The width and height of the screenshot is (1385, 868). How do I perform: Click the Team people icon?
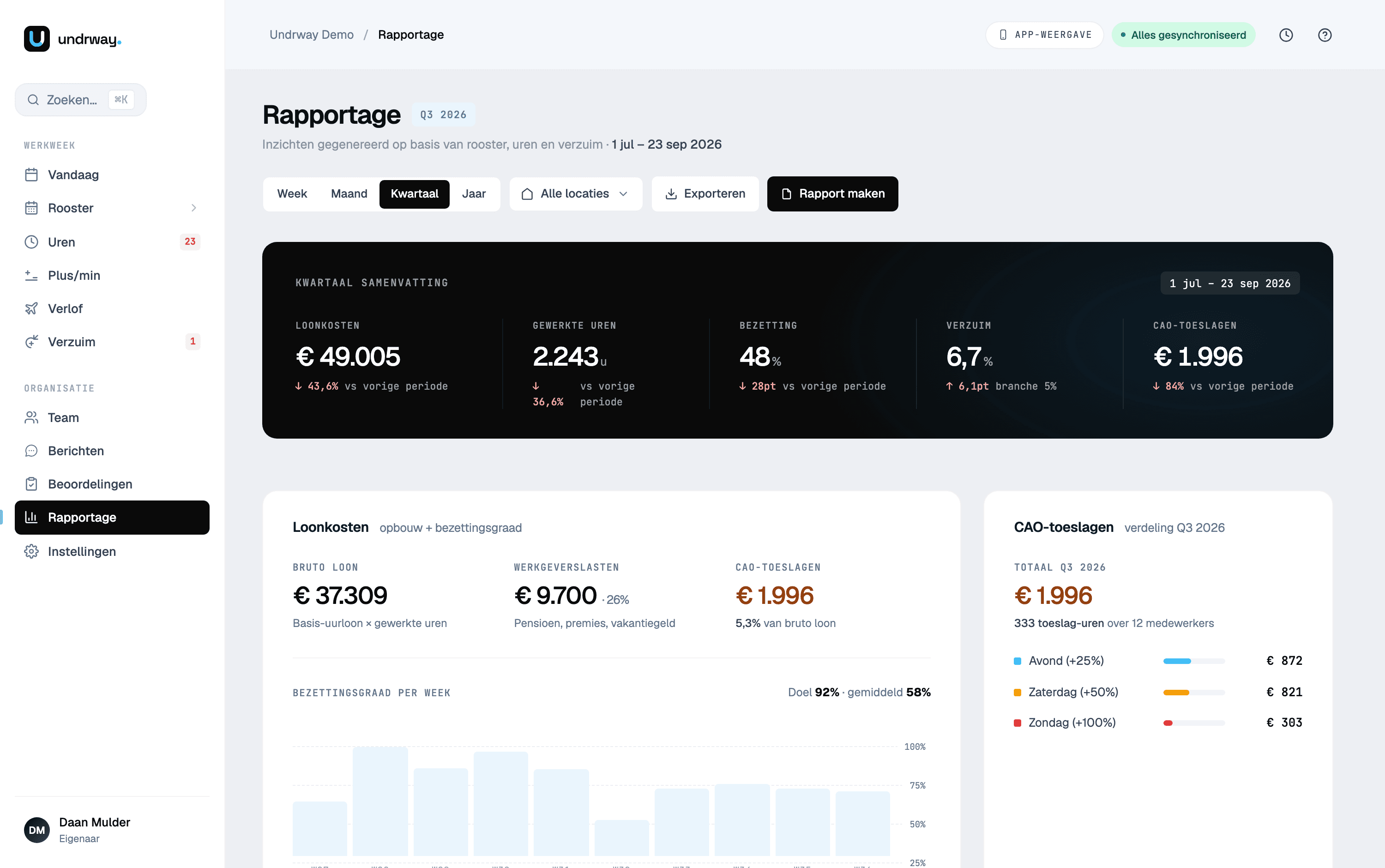[31, 417]
